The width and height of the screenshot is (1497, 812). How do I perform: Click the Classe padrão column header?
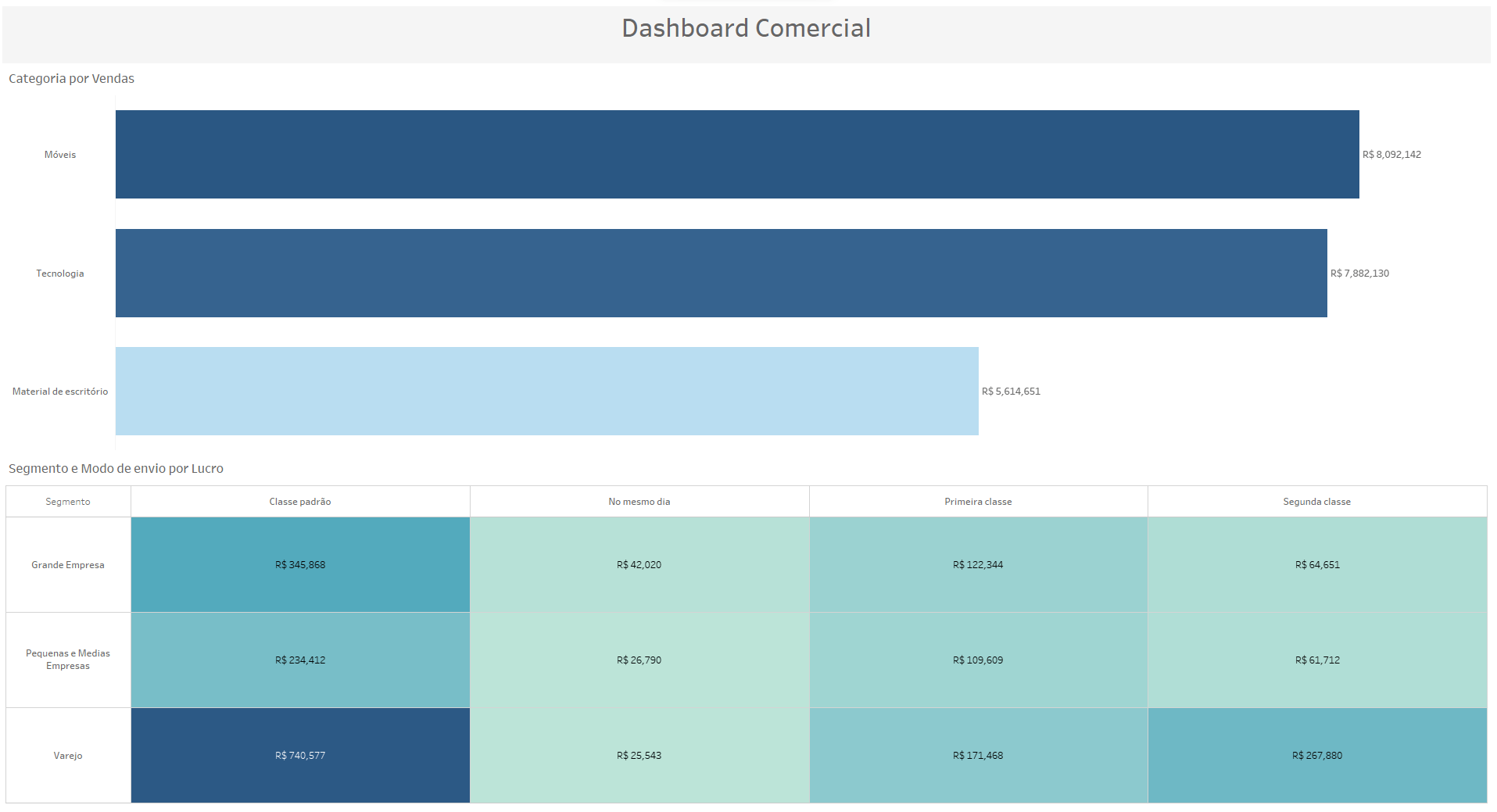tap(300, 502)
